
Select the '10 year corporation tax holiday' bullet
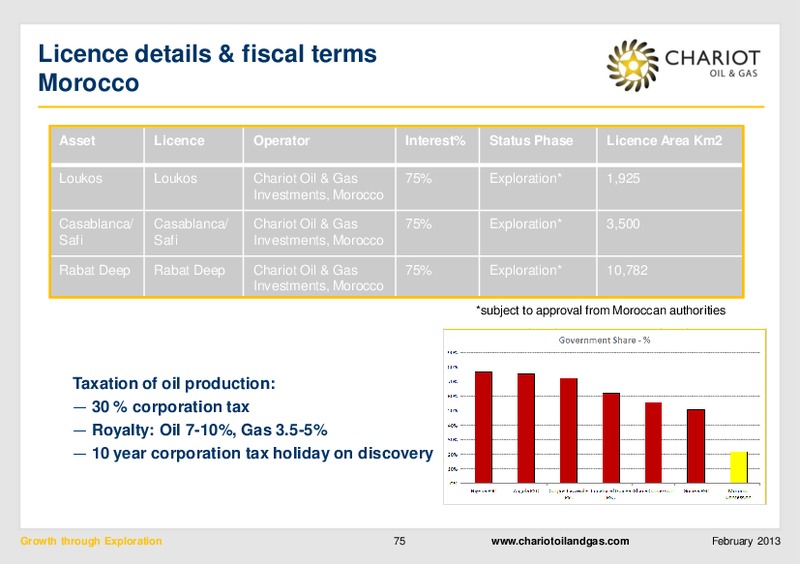[262, 453]
